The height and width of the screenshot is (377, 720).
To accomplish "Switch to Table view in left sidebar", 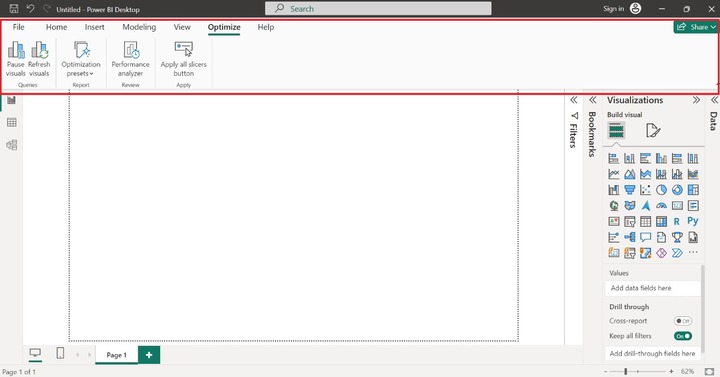I will [11, 122].
